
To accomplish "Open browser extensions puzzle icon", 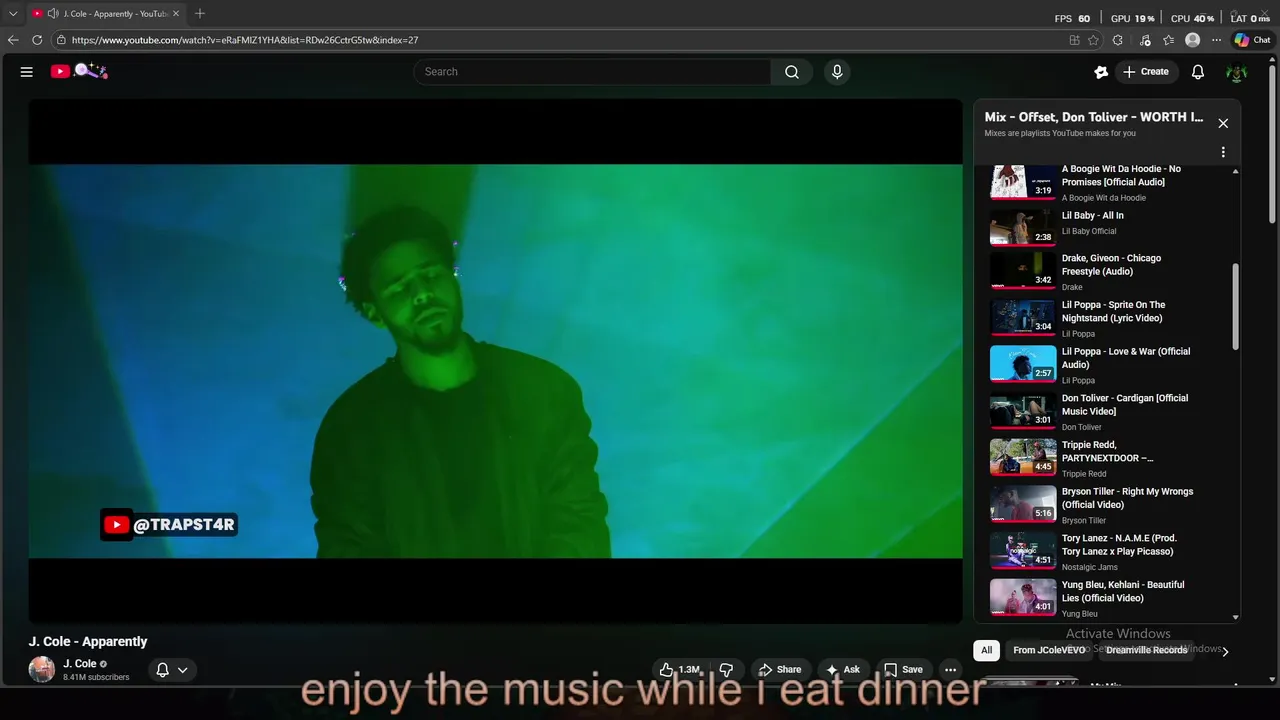I will point(1117,40).
